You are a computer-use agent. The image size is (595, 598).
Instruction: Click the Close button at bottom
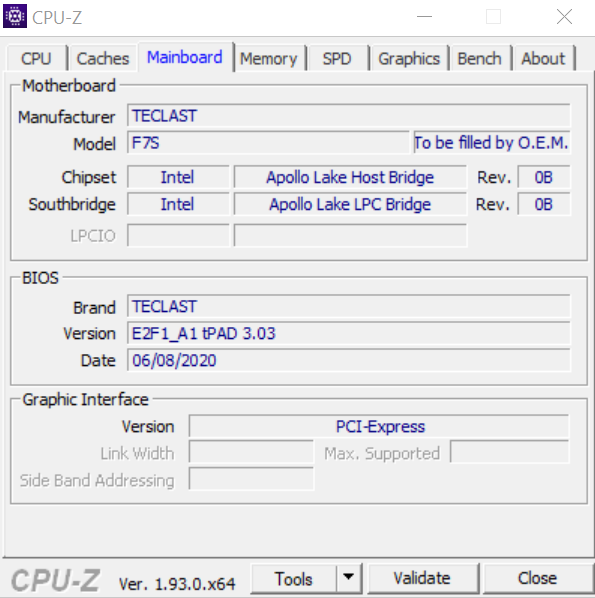(538, 579)
